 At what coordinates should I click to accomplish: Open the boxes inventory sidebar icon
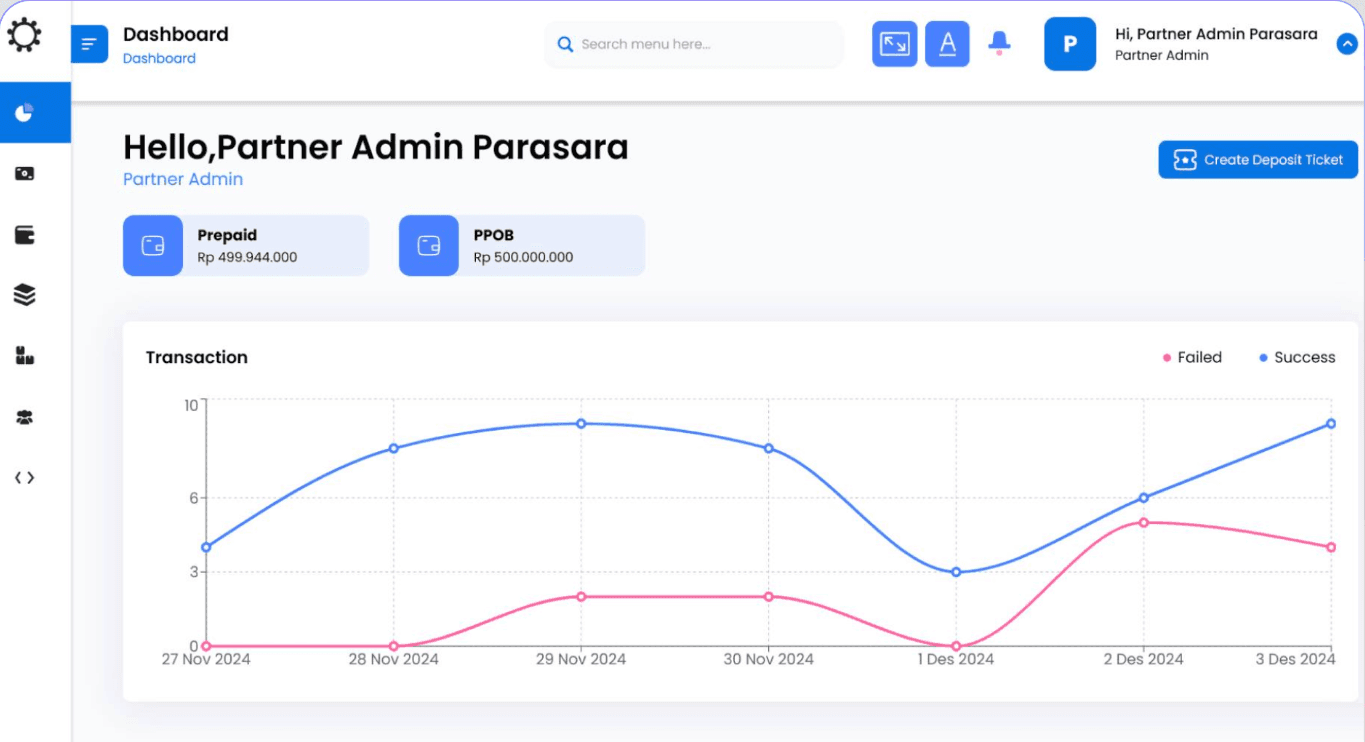25,356
